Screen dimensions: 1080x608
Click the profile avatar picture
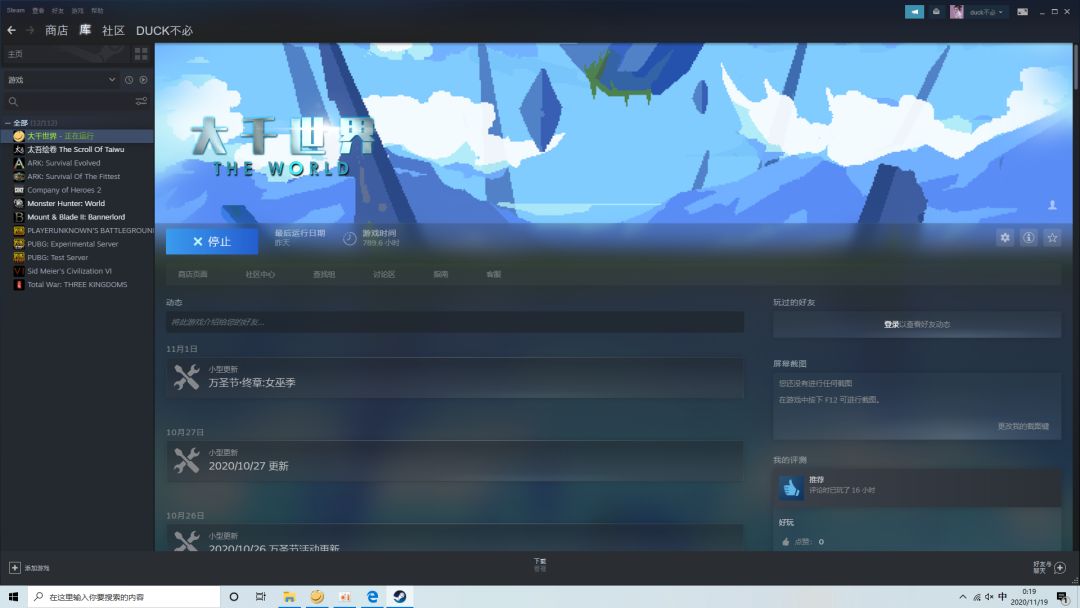[x=957, y=12]
